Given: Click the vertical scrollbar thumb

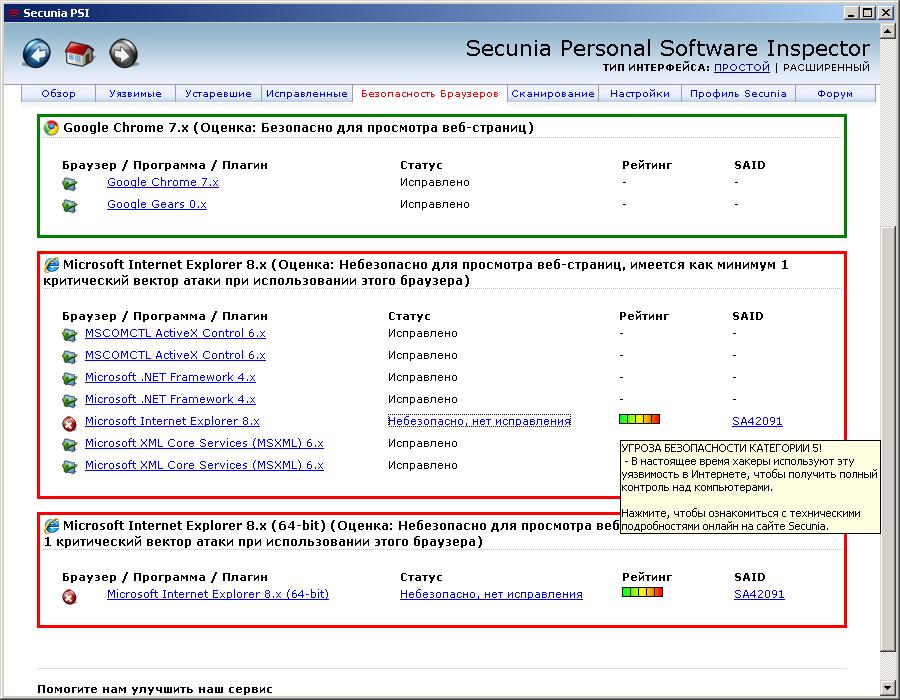Looking at the screenshot, I should (887, 439).
